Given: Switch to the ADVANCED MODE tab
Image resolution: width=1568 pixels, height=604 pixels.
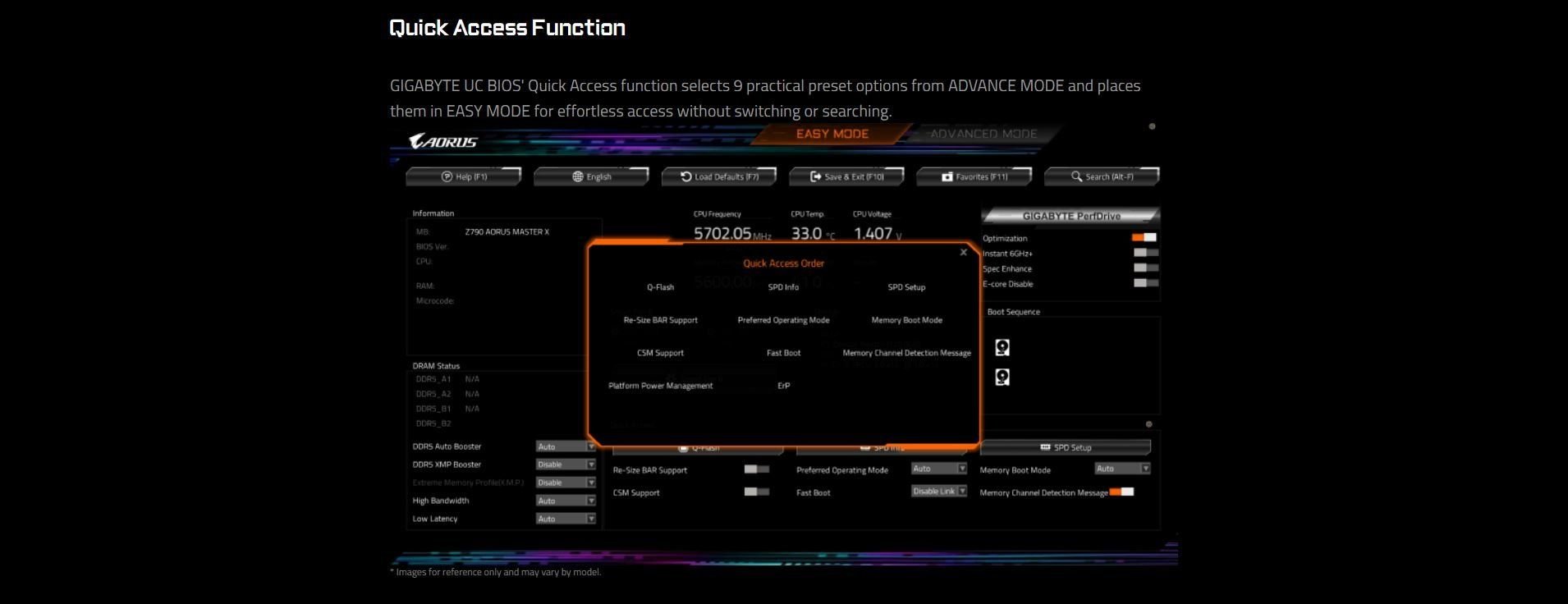Looking at the screenshot, I should click(x=983, y=134).
